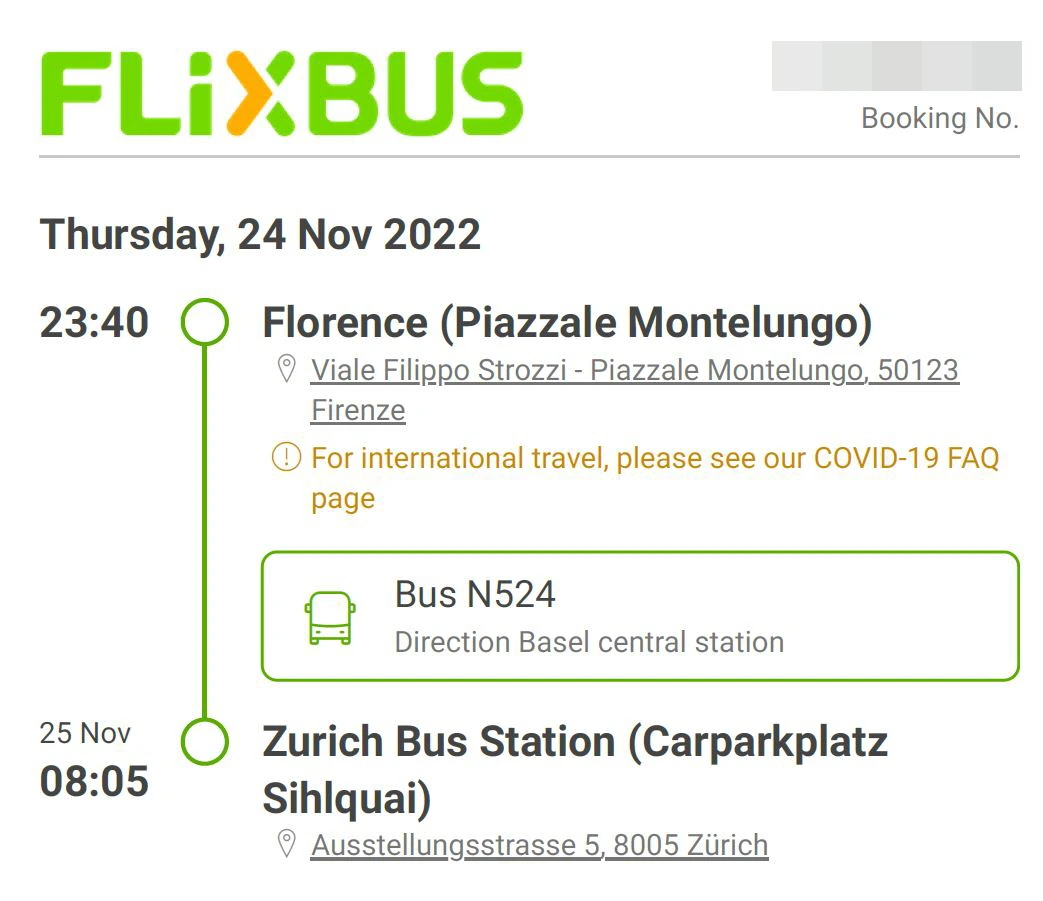Click the blurred booking number field

[896, 66]
